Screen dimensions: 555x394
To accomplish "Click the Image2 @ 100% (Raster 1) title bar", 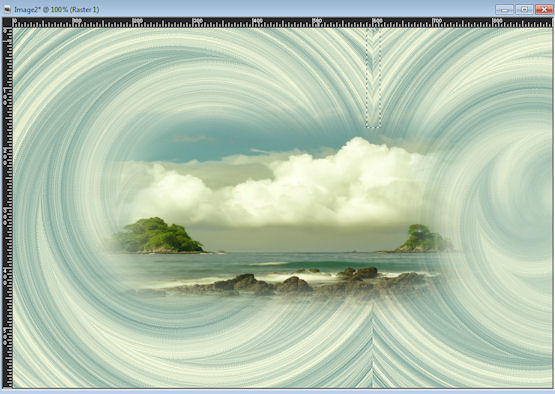I will (57, 10).
